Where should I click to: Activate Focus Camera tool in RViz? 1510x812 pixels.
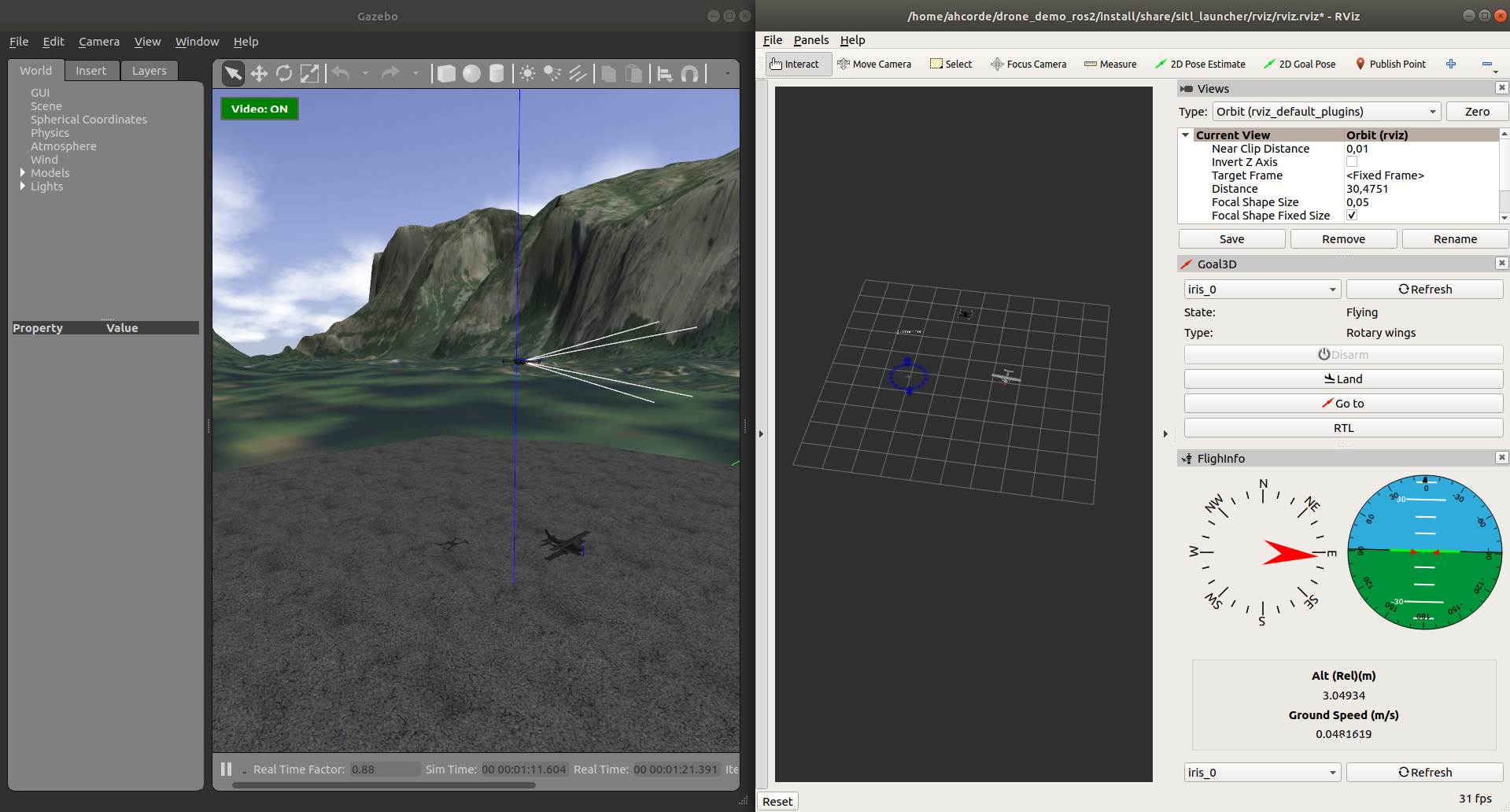click(1028, 64)
